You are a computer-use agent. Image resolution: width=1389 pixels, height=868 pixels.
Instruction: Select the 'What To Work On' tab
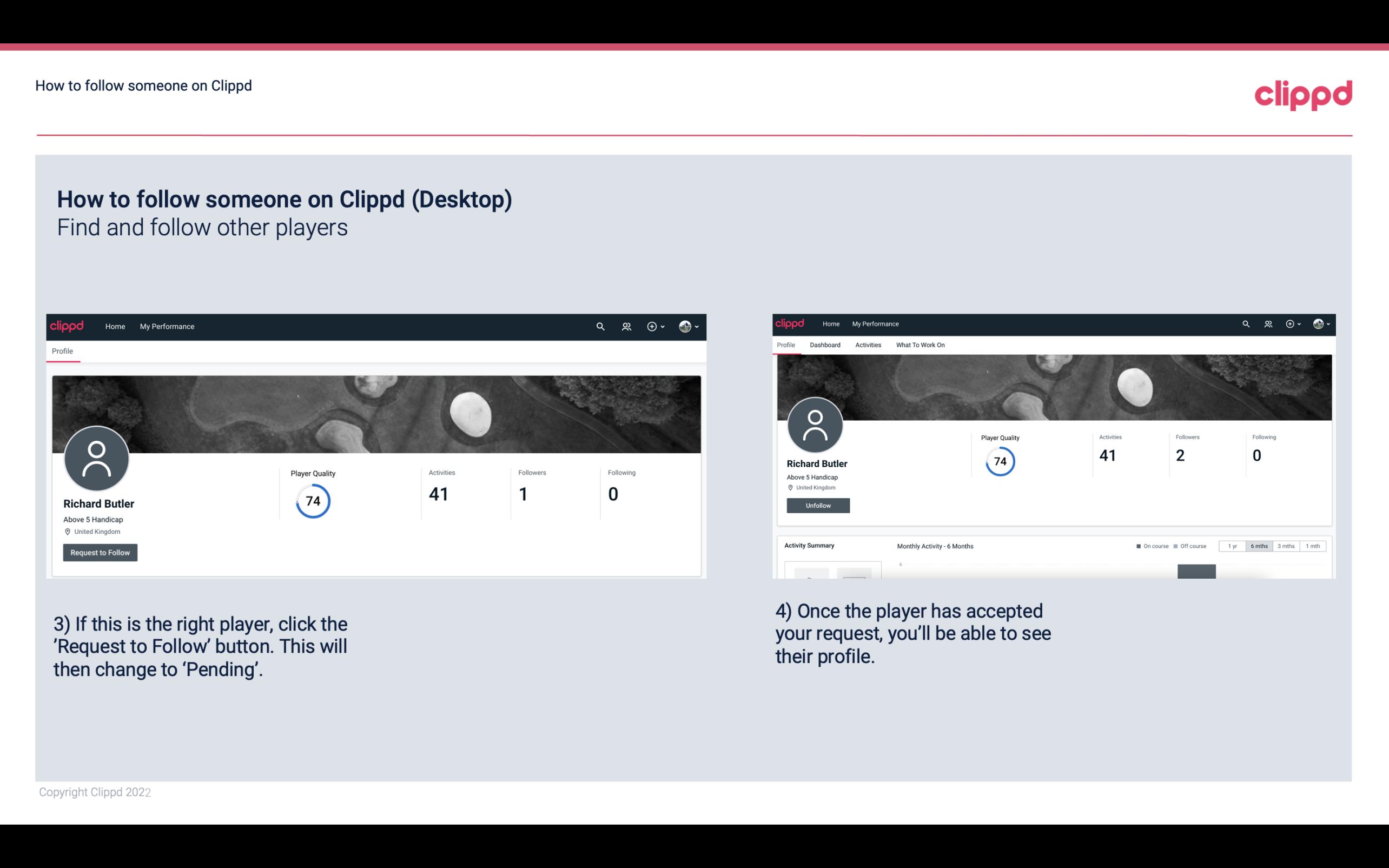click(x=919, y=345)
